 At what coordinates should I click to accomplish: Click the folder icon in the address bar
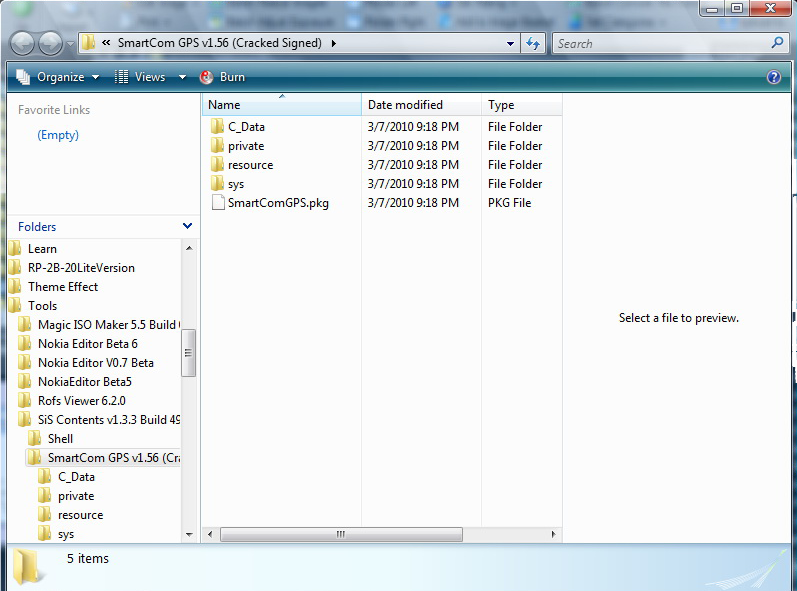pyautogui.click(x=88, y=43)
